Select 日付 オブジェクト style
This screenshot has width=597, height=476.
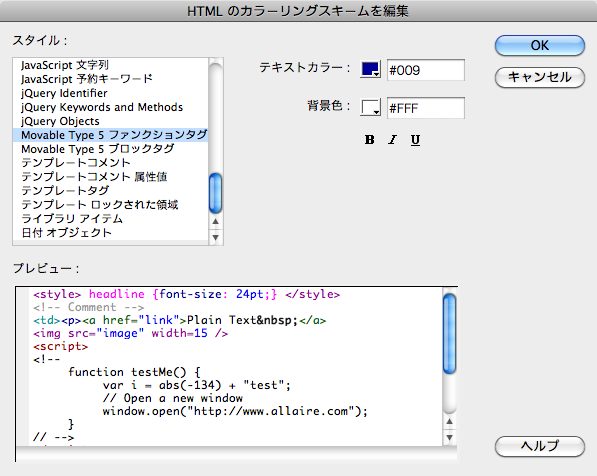110,233
